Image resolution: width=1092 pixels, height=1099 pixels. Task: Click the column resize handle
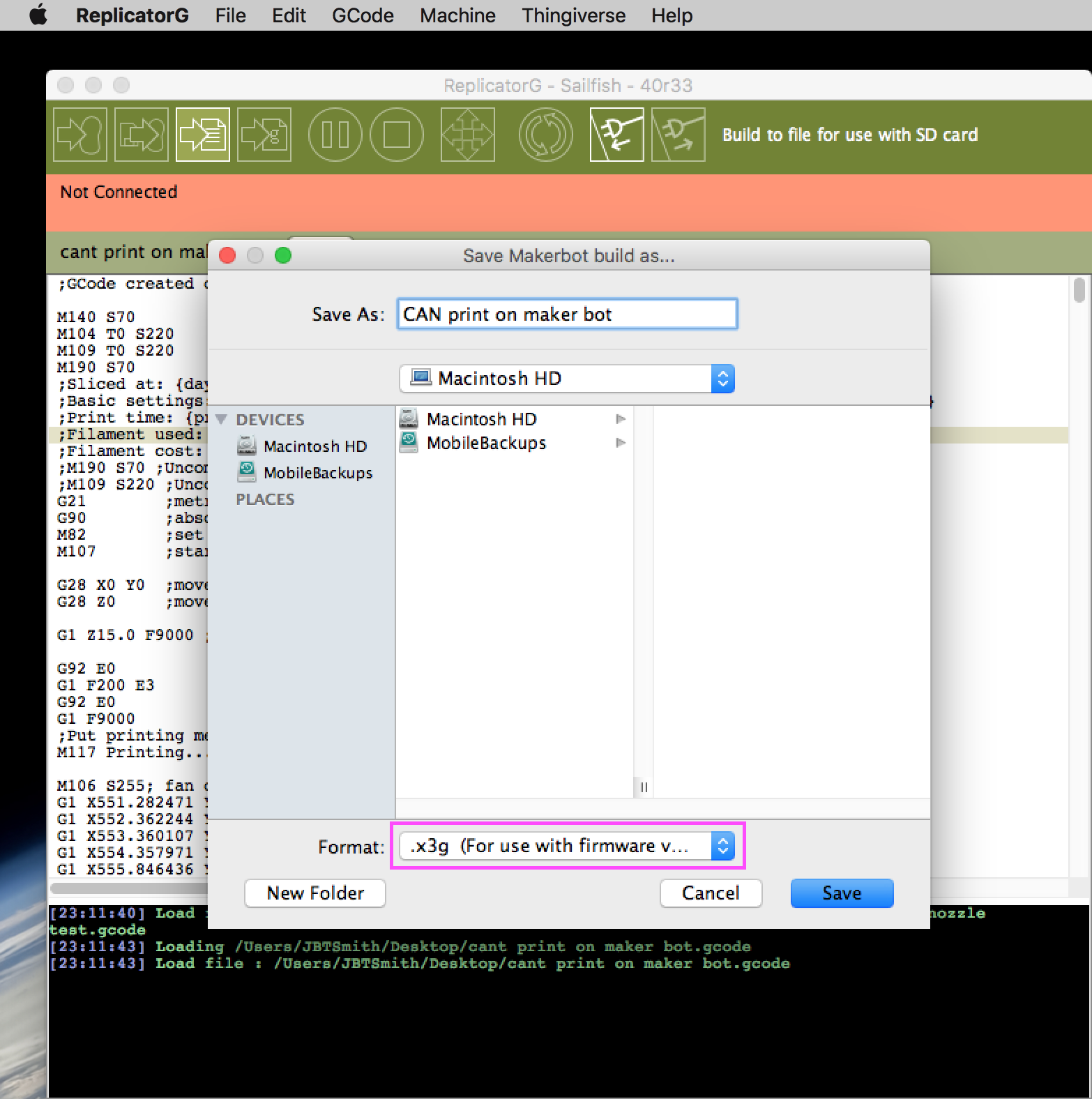644,787
